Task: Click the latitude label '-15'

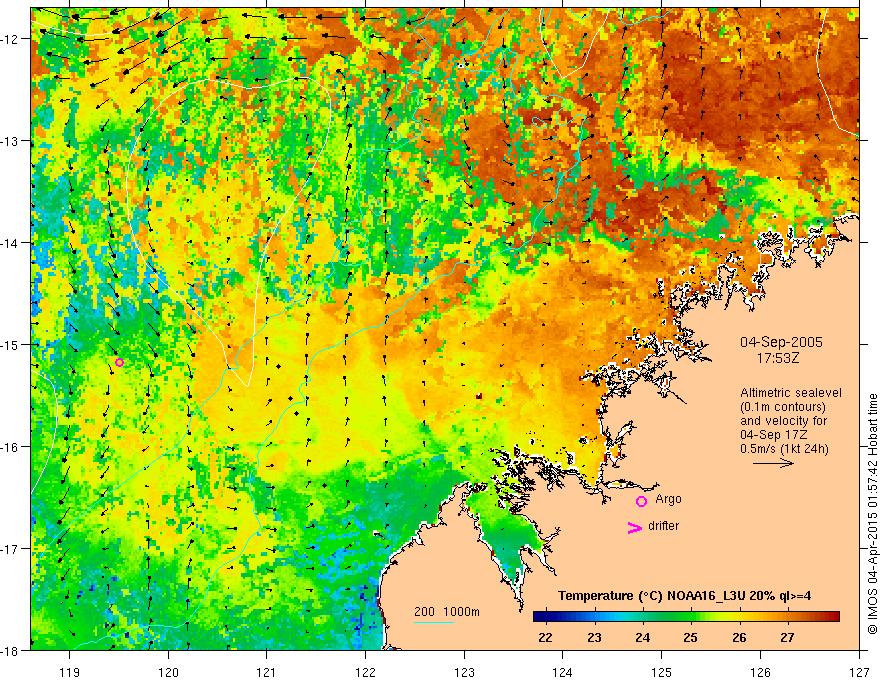Action: (11, 344)
